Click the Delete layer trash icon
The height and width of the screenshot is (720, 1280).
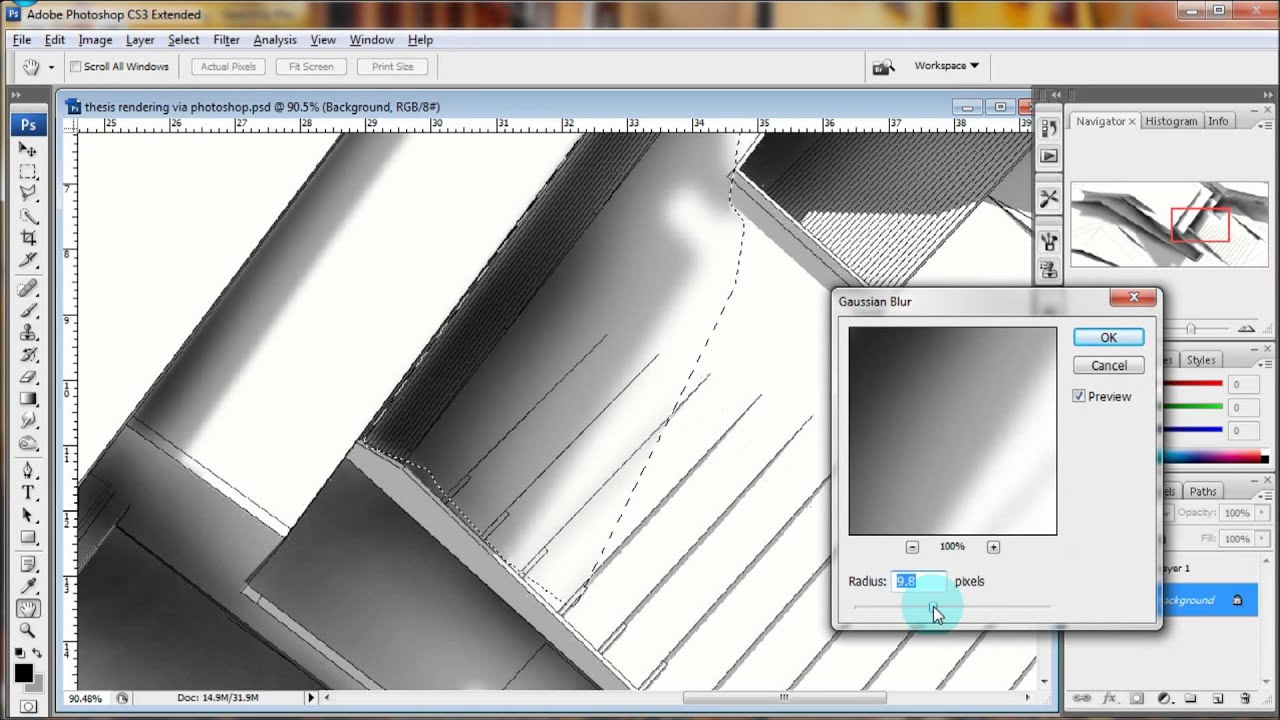(x=1245, y=698)
